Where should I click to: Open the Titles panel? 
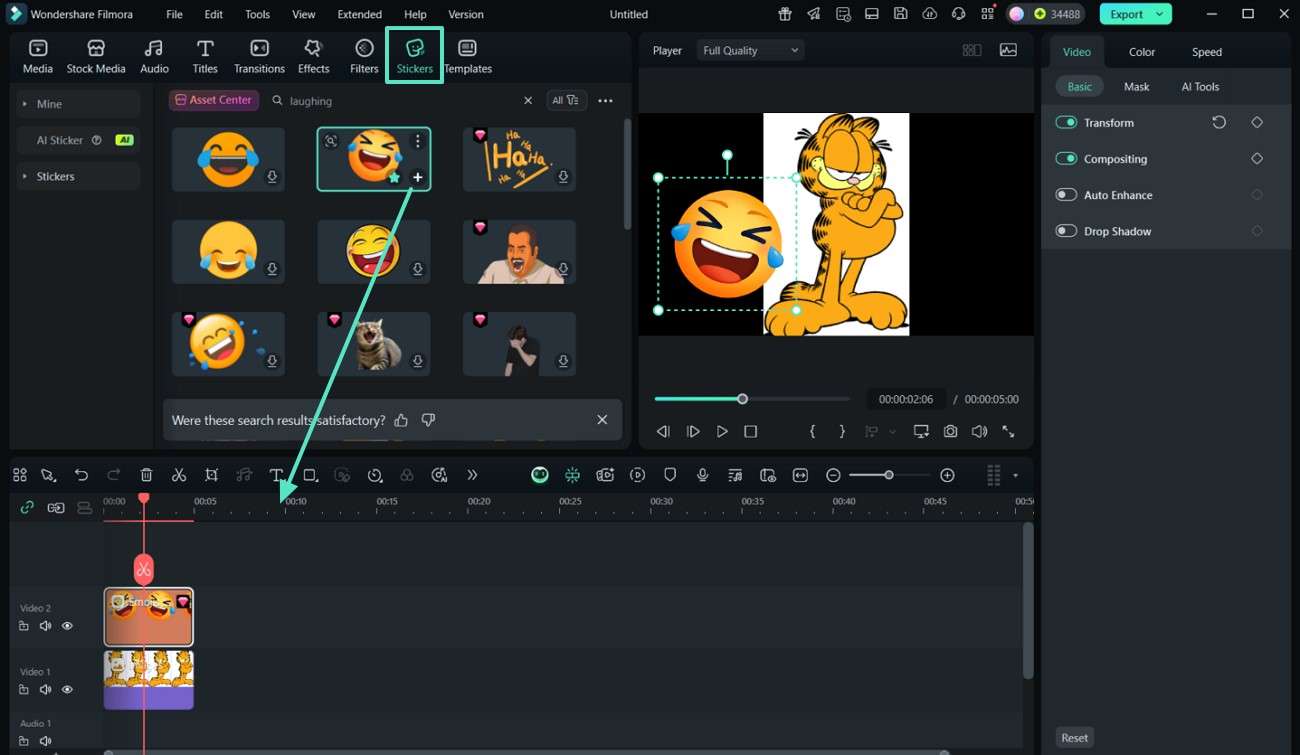[x=205, y=56]
